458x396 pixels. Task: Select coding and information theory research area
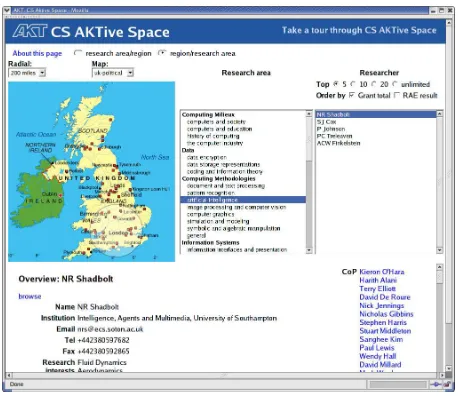click(x=225, y=172)
